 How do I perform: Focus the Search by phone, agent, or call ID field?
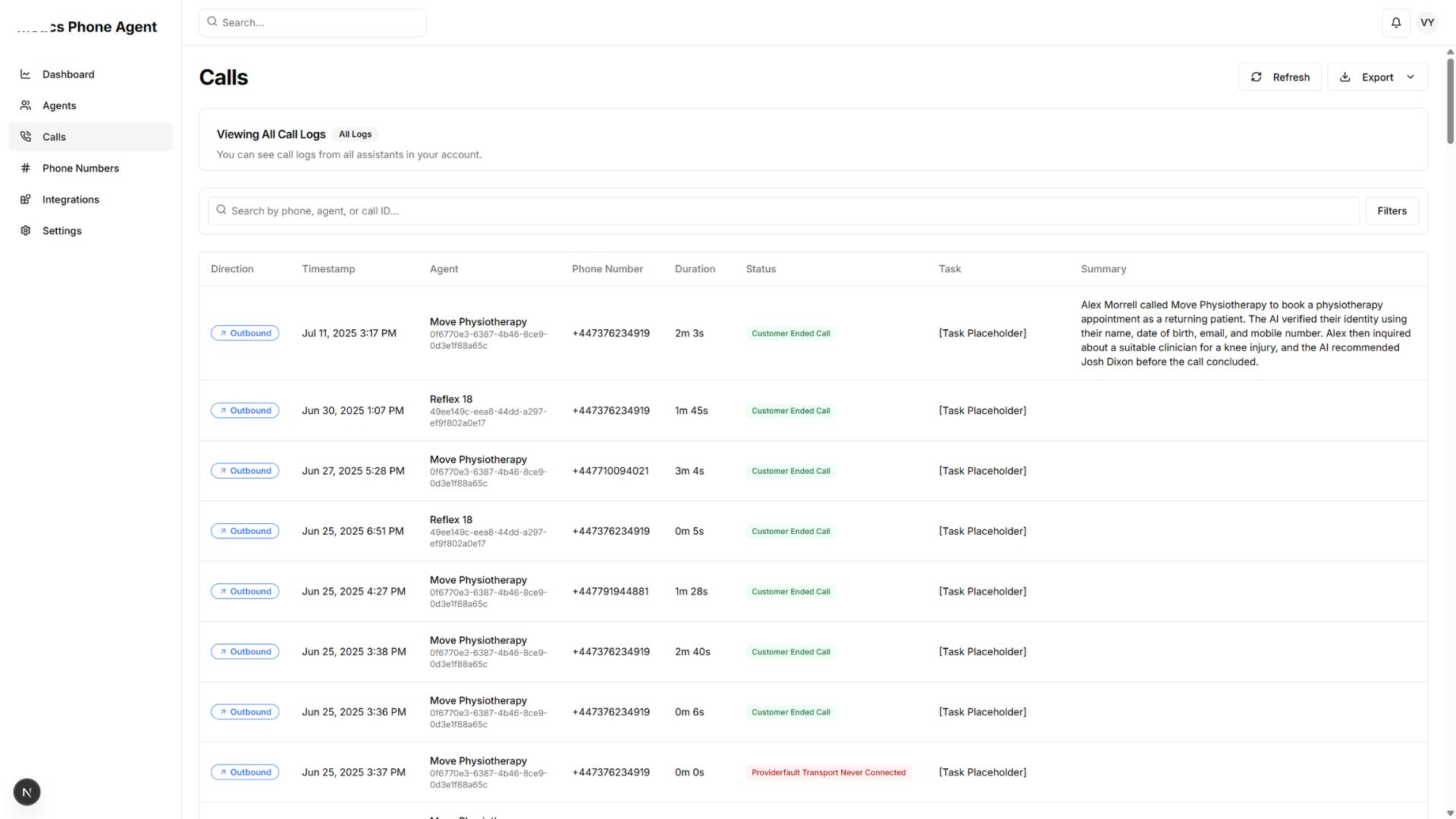point(783,211)
